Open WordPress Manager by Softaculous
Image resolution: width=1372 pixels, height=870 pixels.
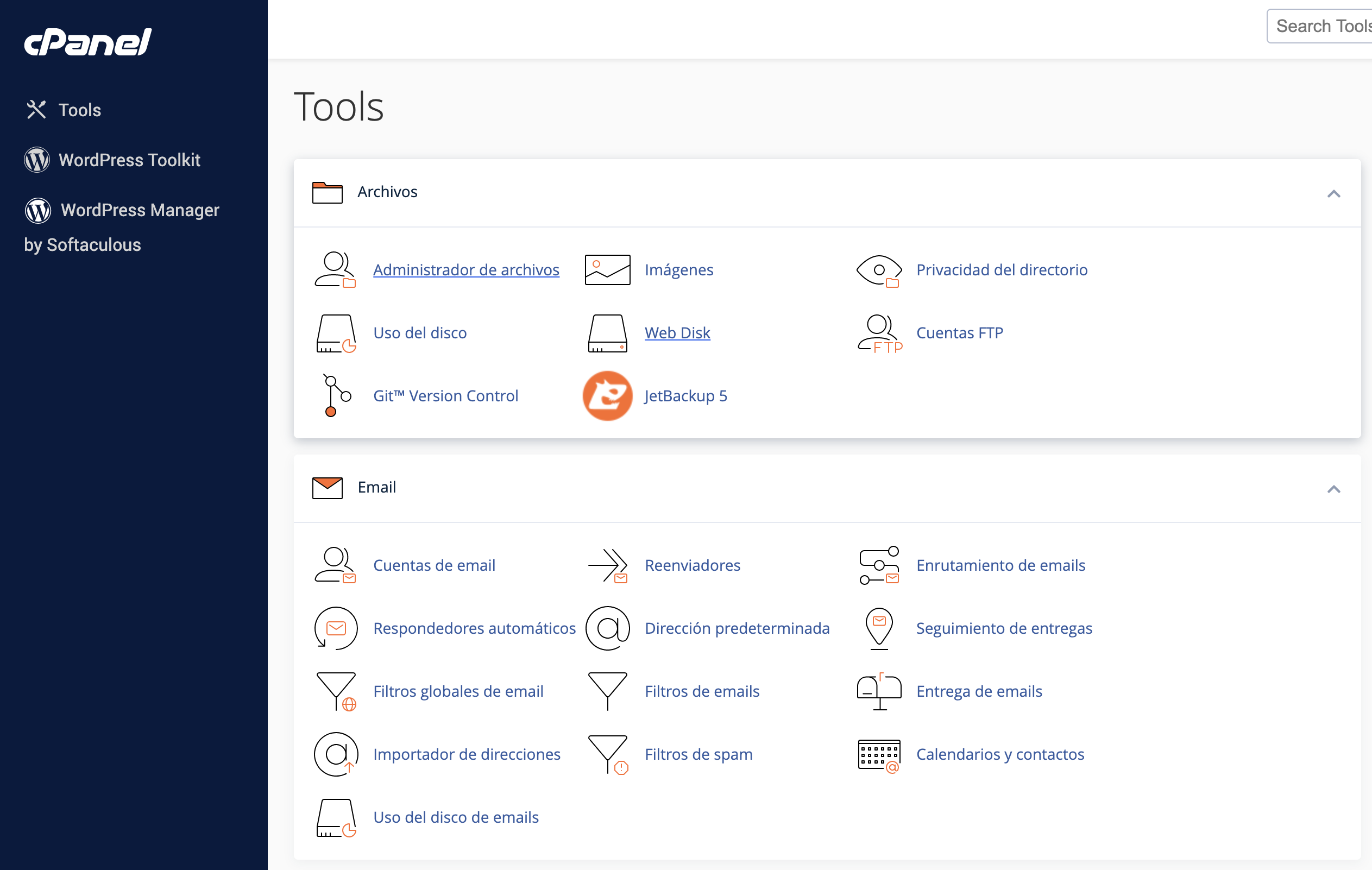[x=139, y=210]
